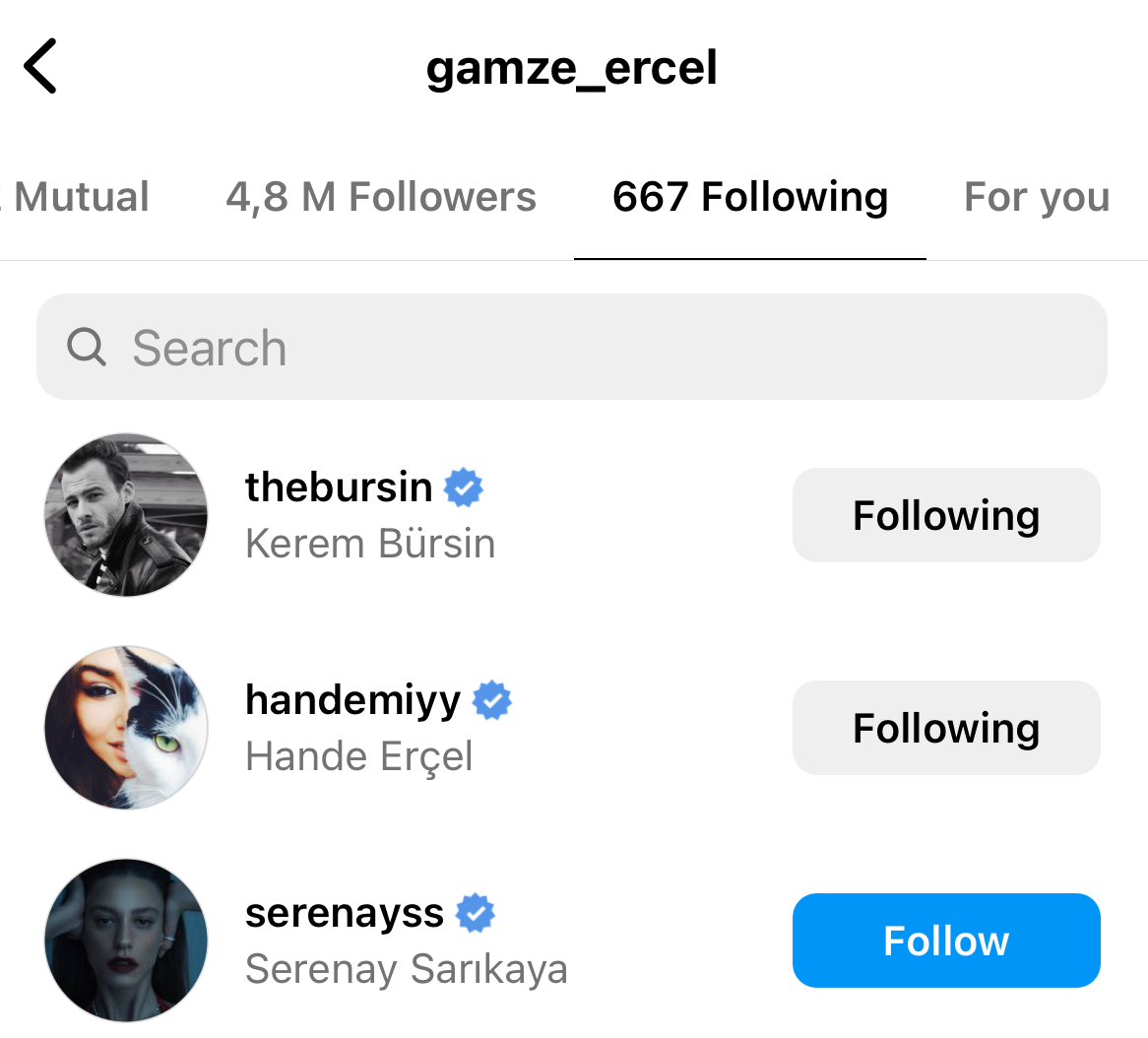1148x1038 pixels.
Task: Click serenayss's verified badge
Action: pos(476,913)
